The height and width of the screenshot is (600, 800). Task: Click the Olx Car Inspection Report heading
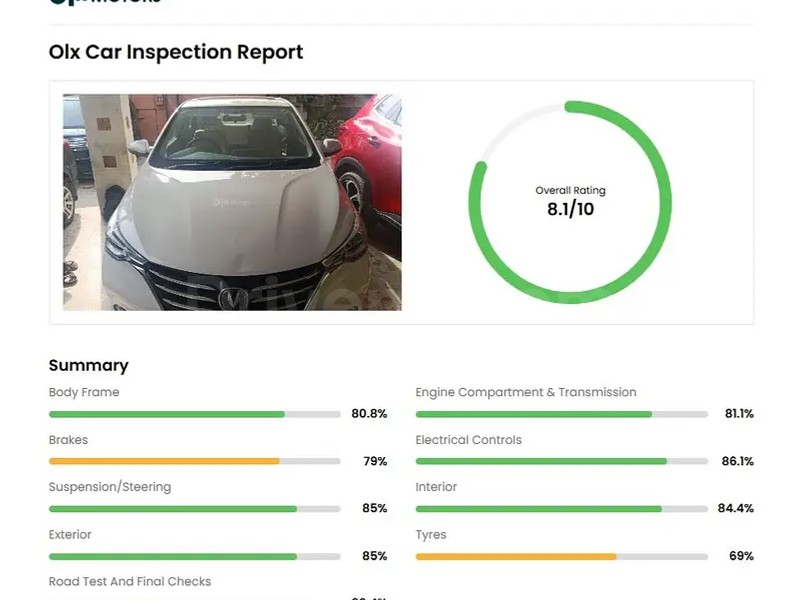pos(176,52)
